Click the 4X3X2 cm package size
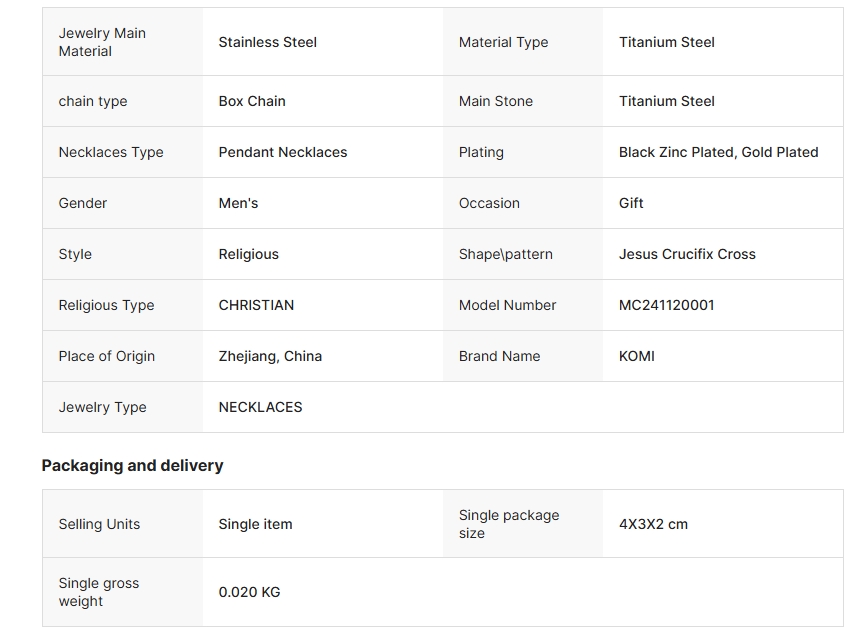 pyautogui.click(x=653, y=524)
